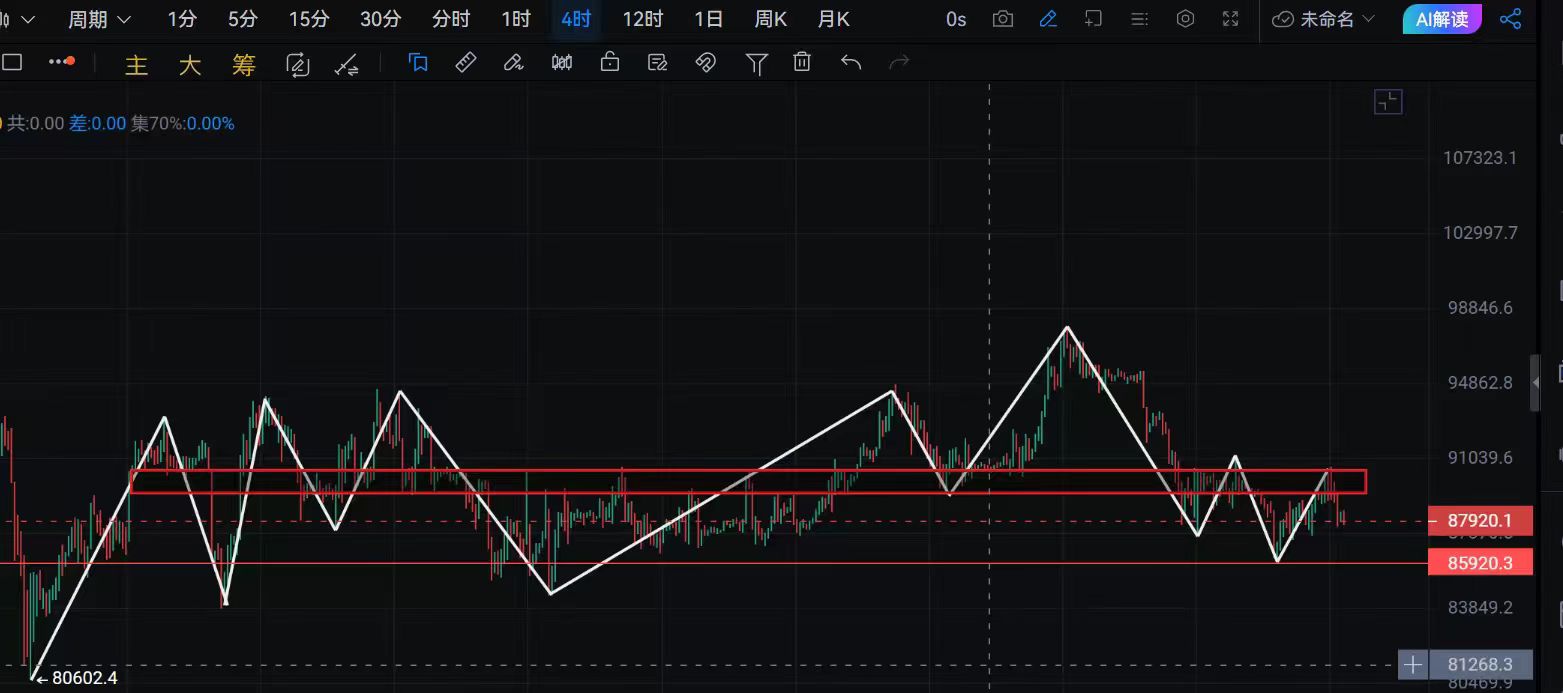The image size is (1563, 693).
Task: Switch to the 1日 timeframe
Action: pos(708,19)
